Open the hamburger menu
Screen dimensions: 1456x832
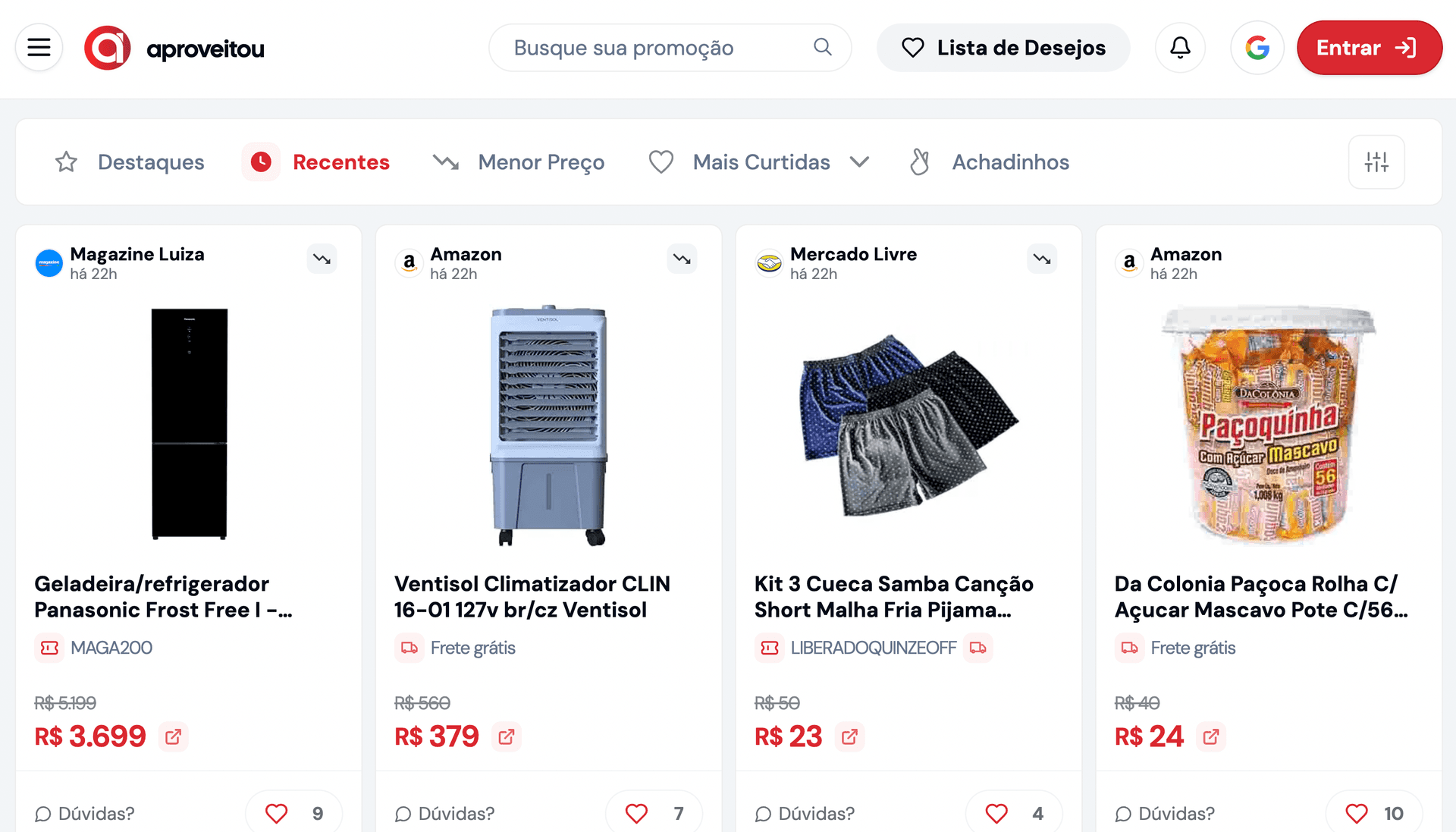coord(39,48)
